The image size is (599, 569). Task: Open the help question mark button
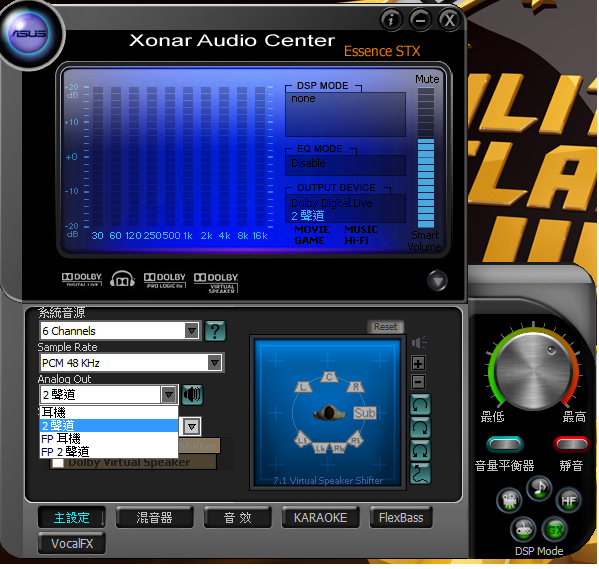215,331
